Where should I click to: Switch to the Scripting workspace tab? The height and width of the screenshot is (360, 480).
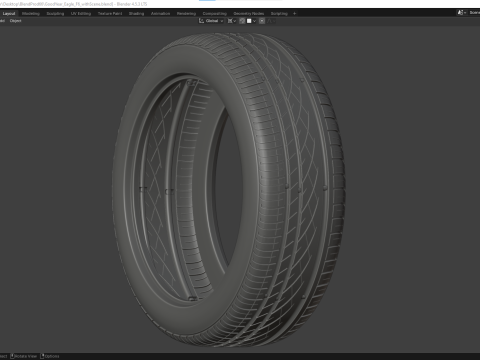pos(279,14)
